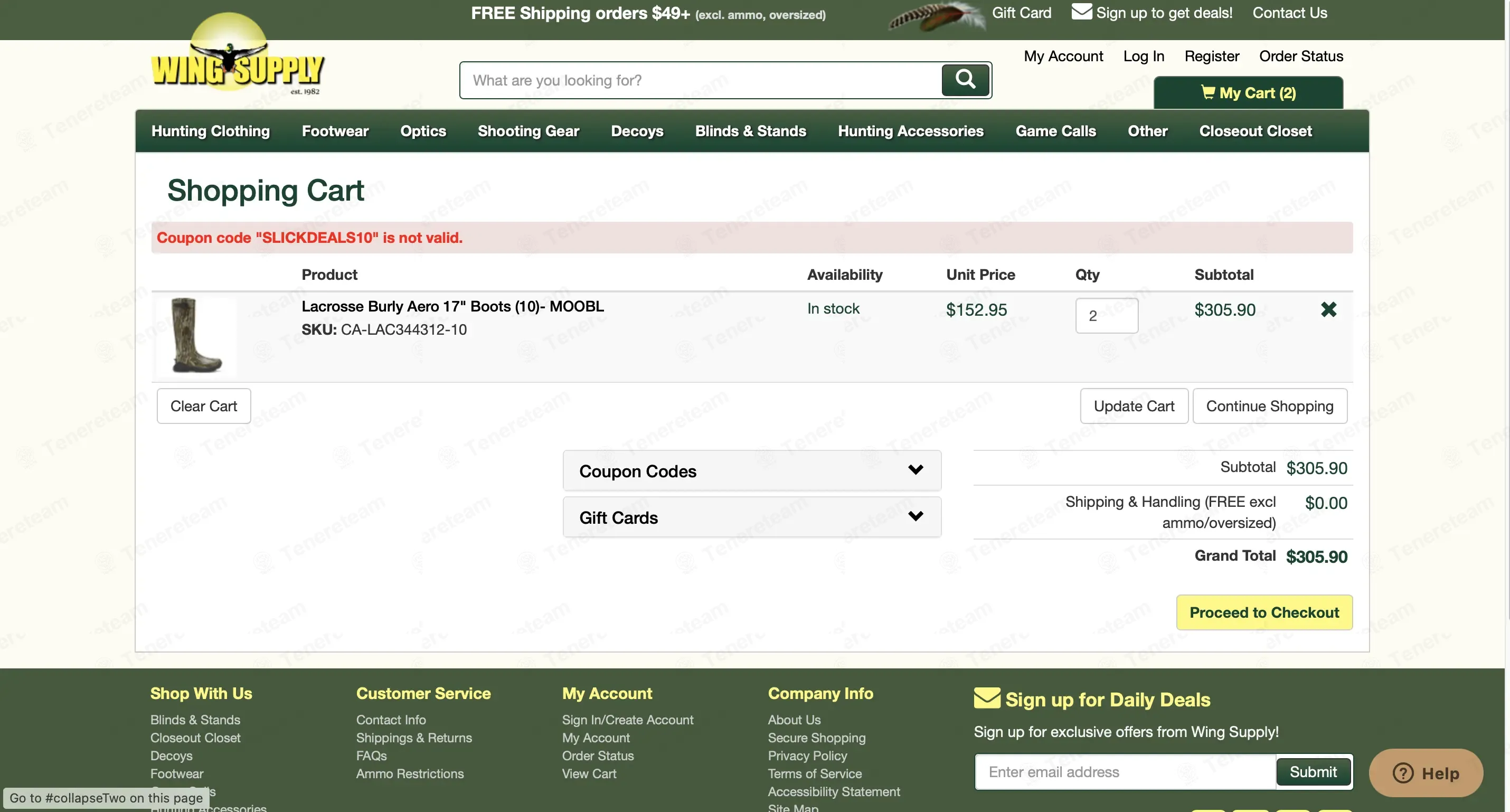Open footer Blinds & Stands link
Screen dimensions: 1510x812
(x=195, y=720)
